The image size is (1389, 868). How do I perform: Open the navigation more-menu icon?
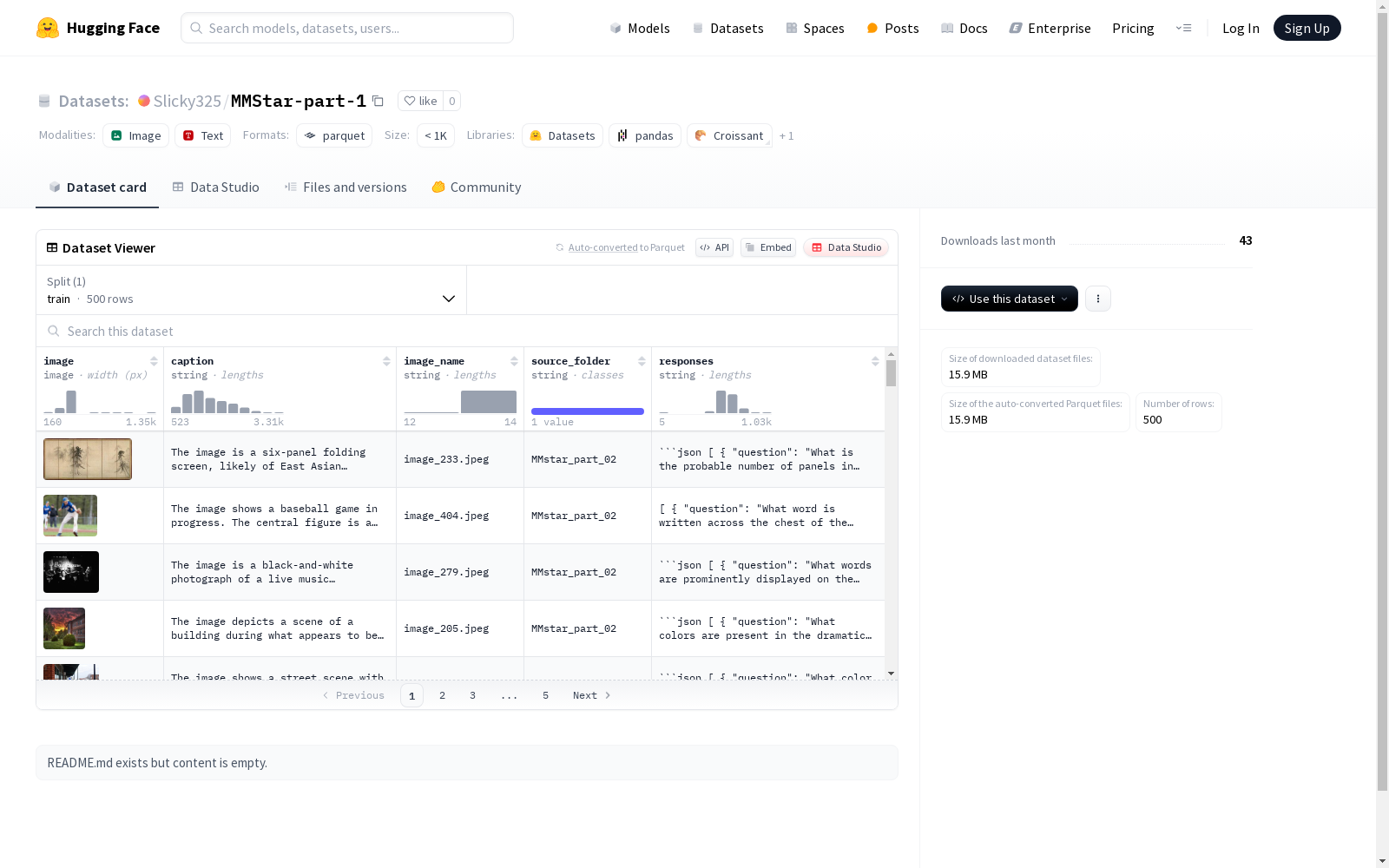coord(1183,28)
